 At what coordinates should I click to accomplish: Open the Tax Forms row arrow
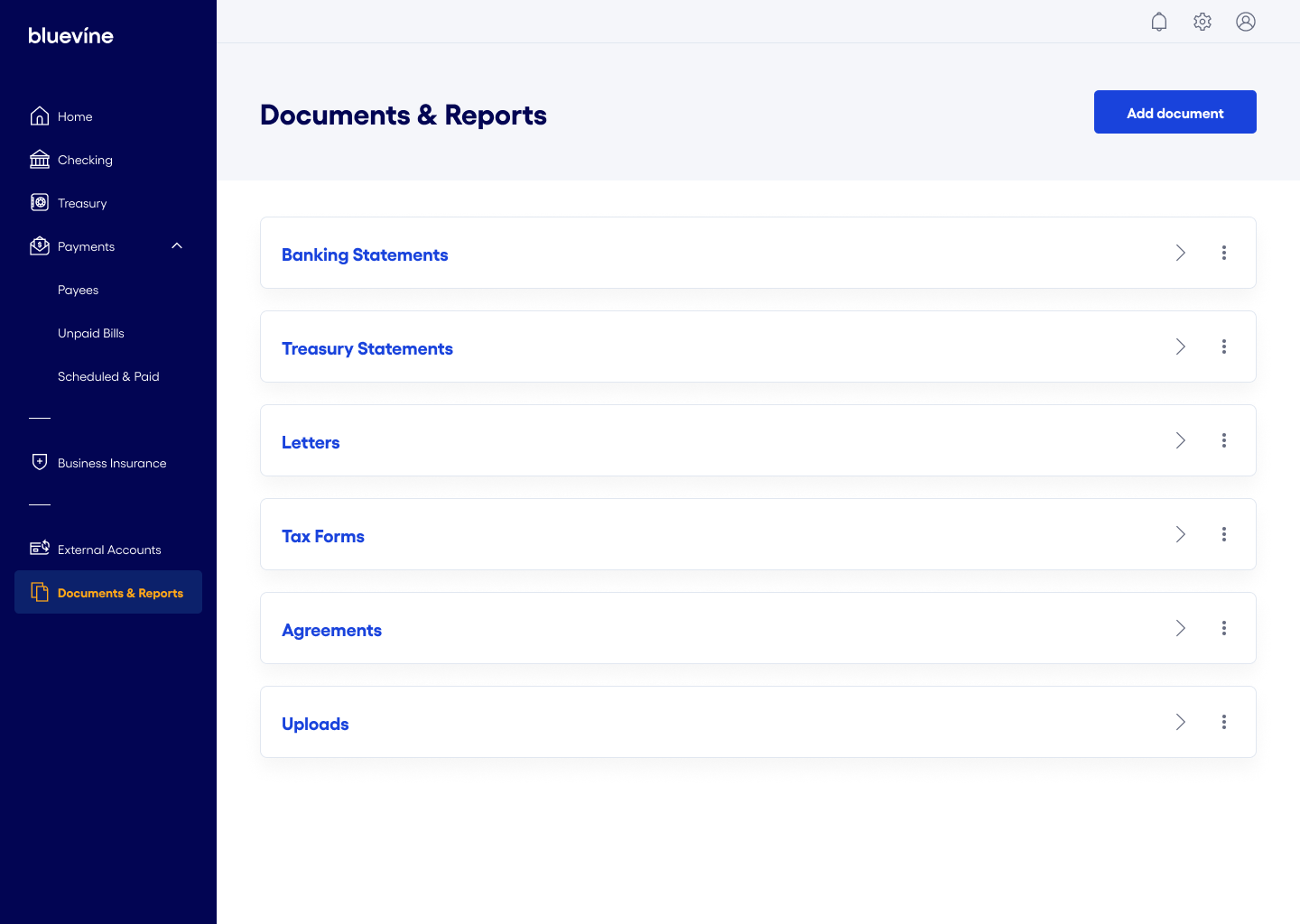(x=1180, y=534)
